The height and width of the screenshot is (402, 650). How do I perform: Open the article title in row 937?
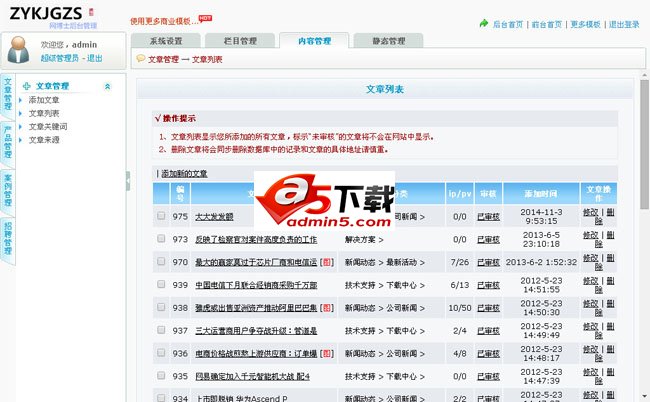pos(256,331)
